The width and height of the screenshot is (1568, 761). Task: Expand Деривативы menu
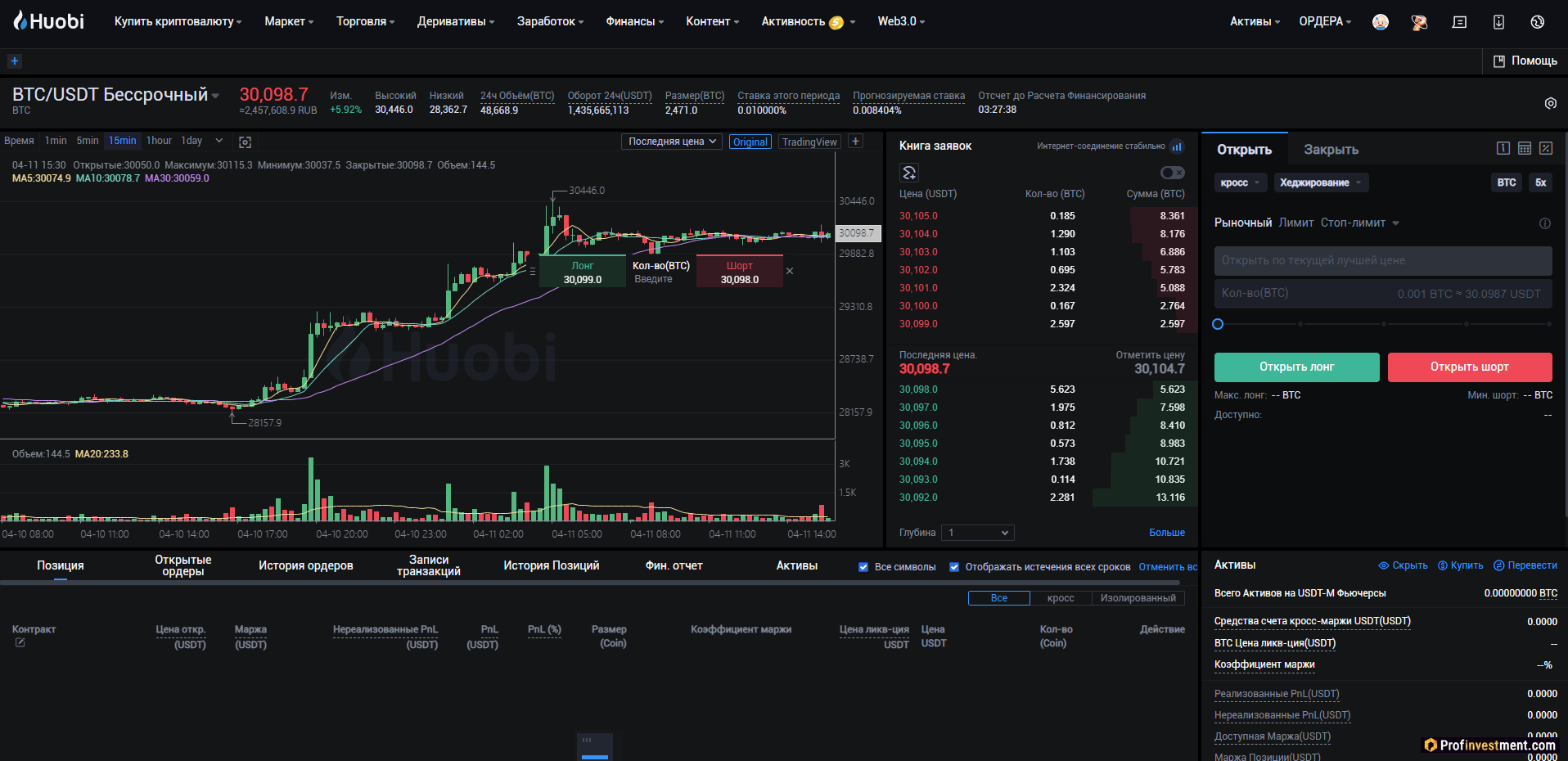pyautogui.click(x=456, y=22)
